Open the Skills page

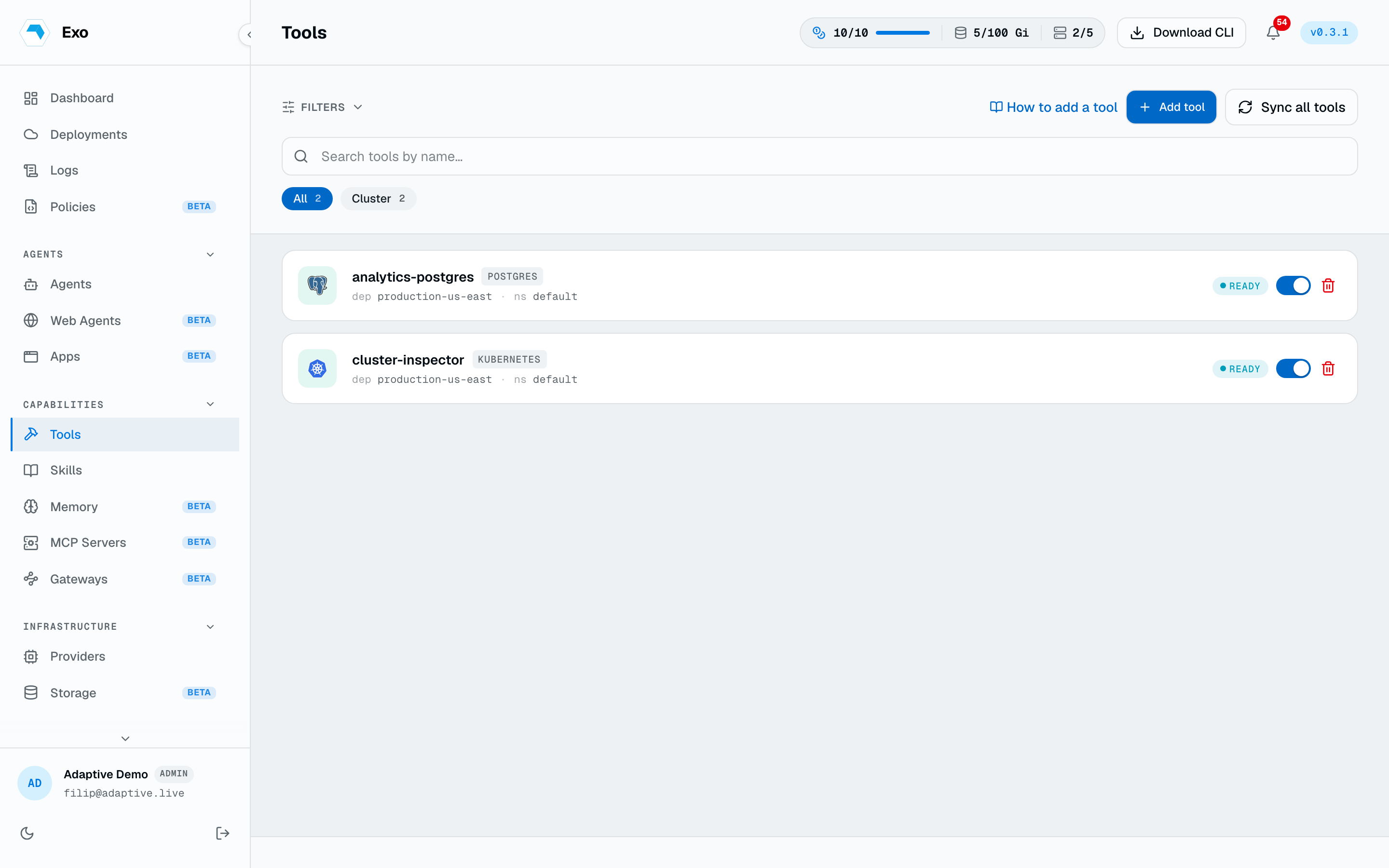[124, 470]
